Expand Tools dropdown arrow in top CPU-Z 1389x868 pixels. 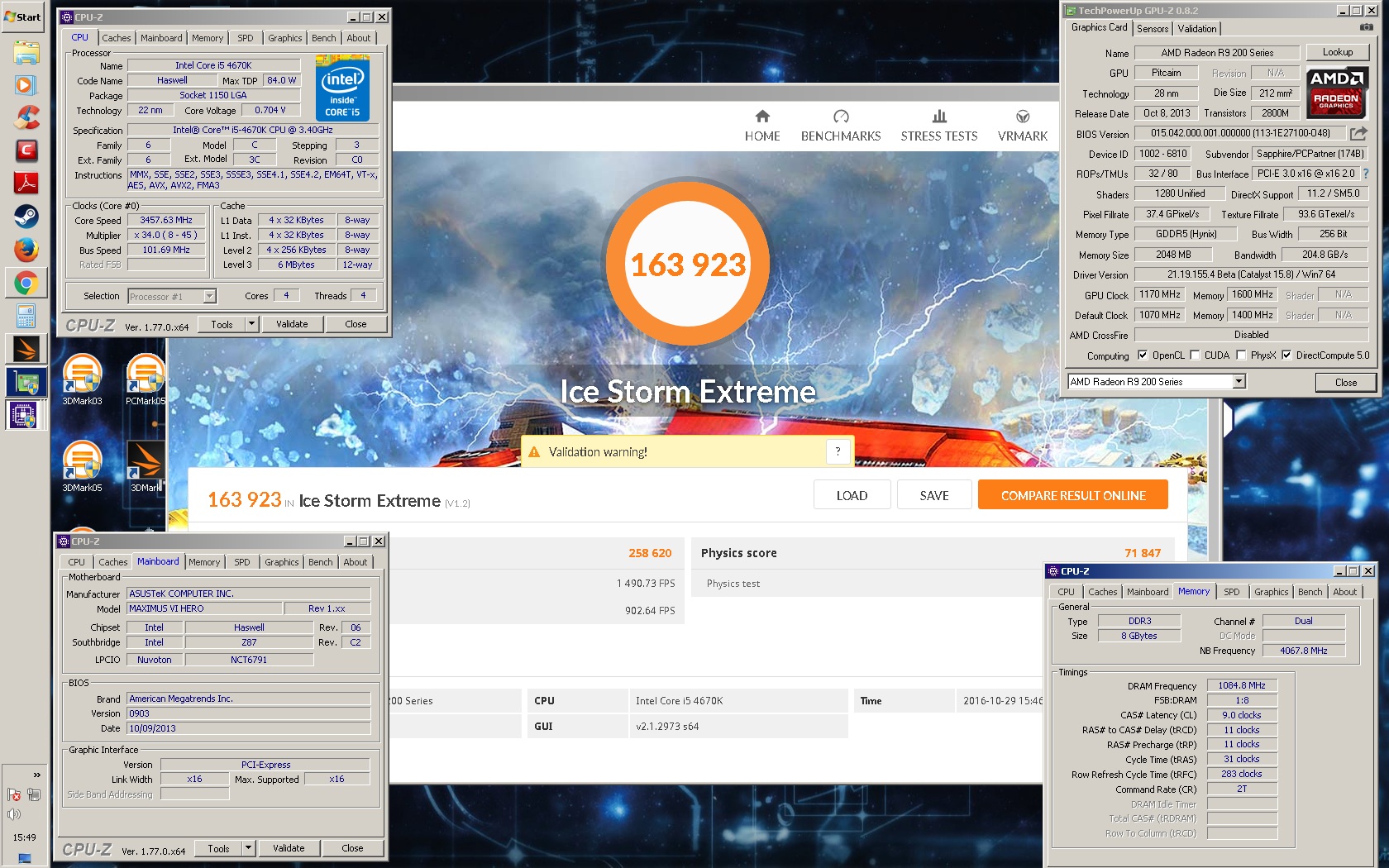[x=251, y=324]
